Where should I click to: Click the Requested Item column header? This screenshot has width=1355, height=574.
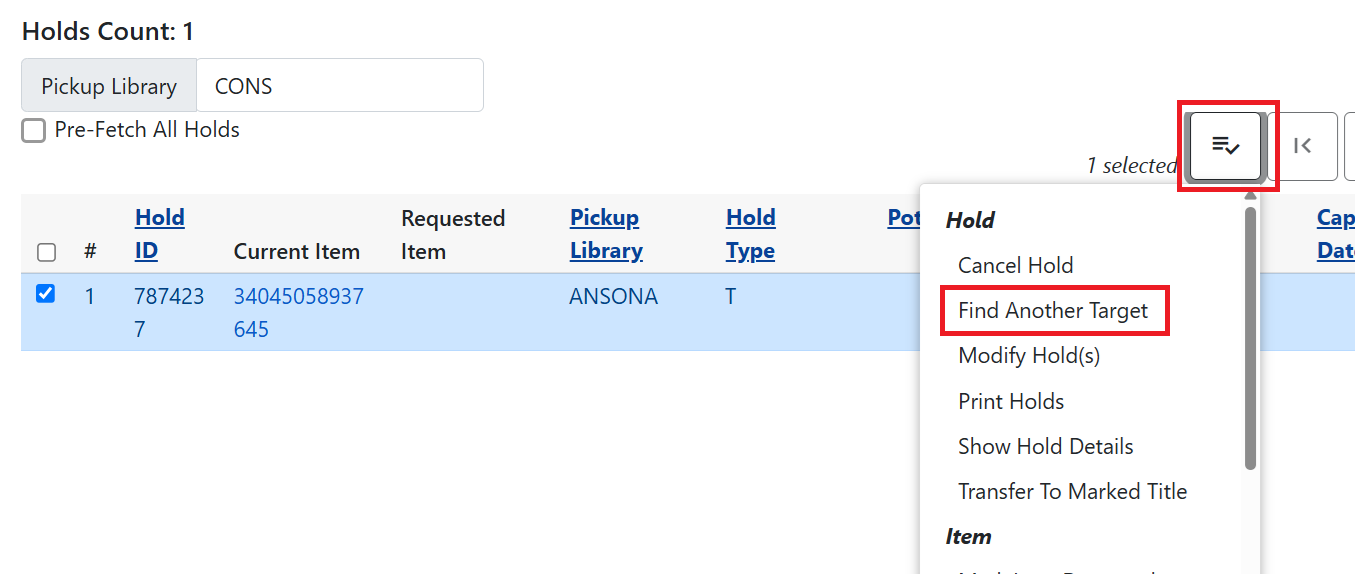(452, 234)
